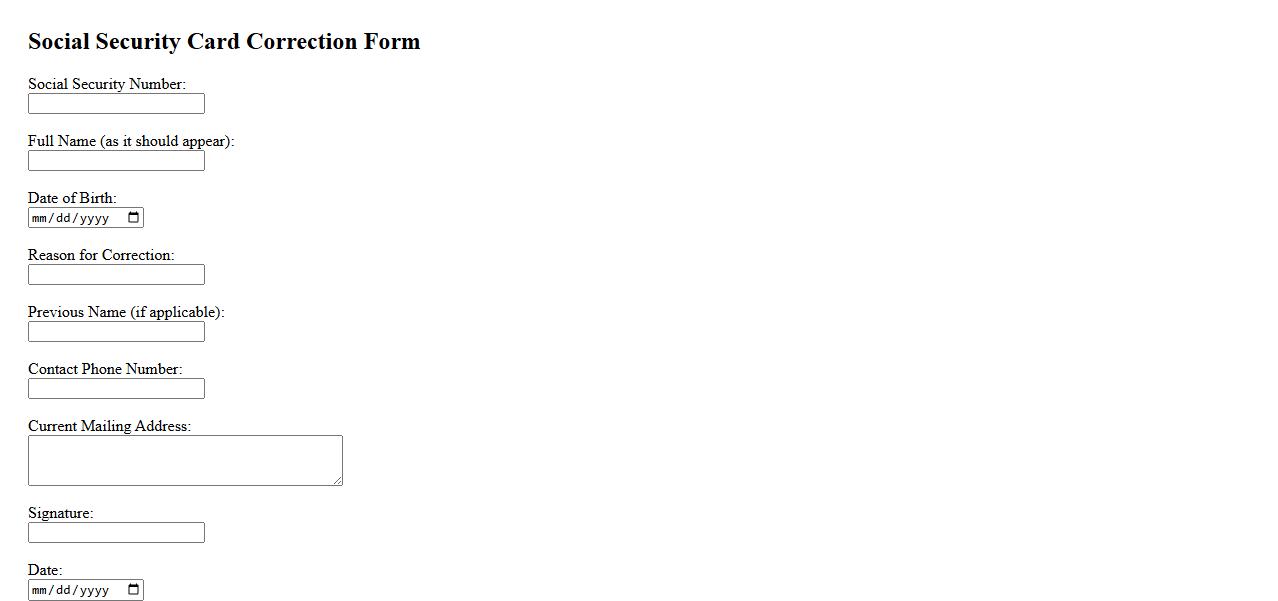Click the "Social Security Number:" label
1278x601 pixels.
pyautogui.click(x=106, y=84)
